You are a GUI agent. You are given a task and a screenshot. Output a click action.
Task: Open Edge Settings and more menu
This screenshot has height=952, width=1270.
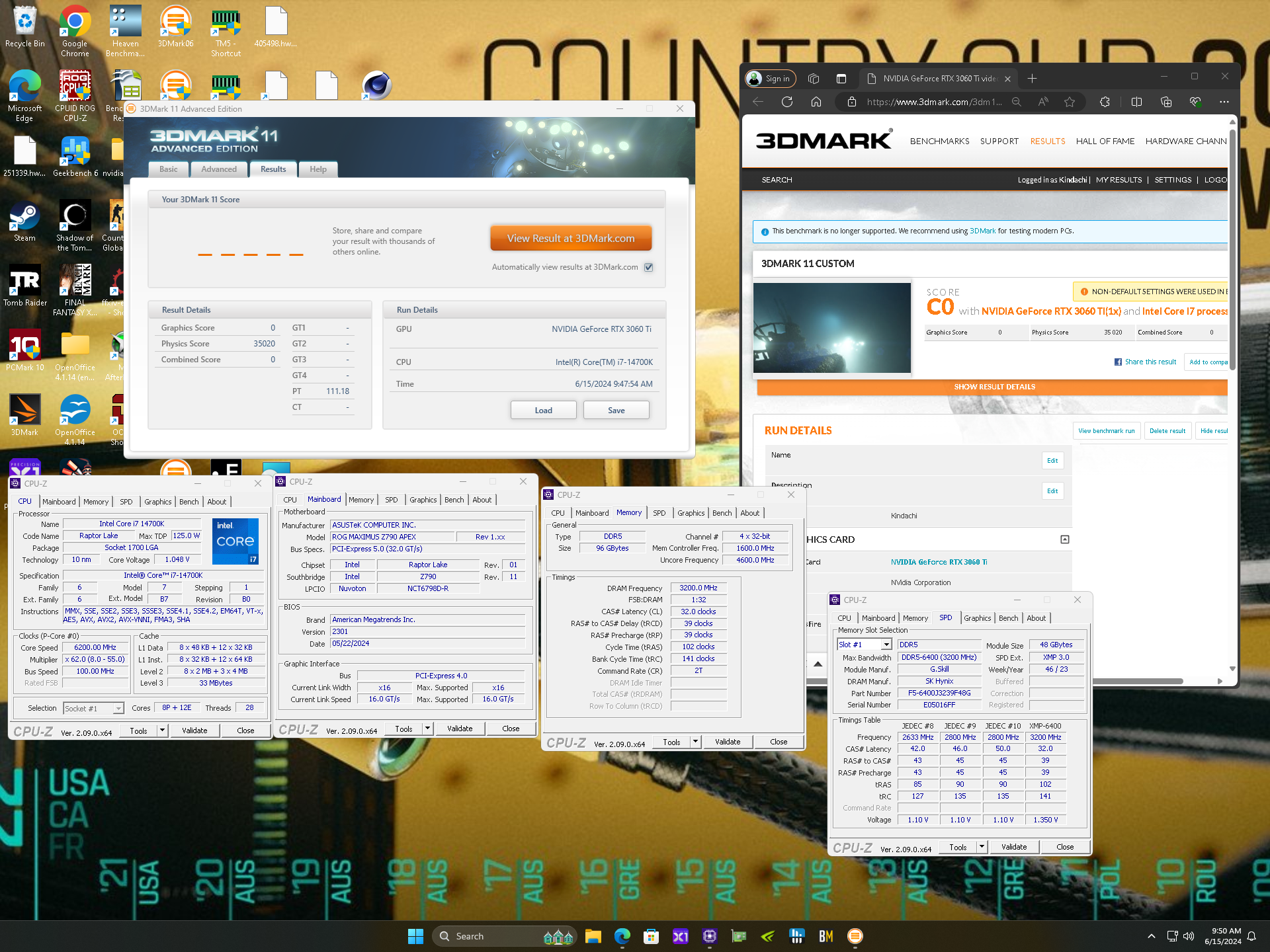(1224, 102)
